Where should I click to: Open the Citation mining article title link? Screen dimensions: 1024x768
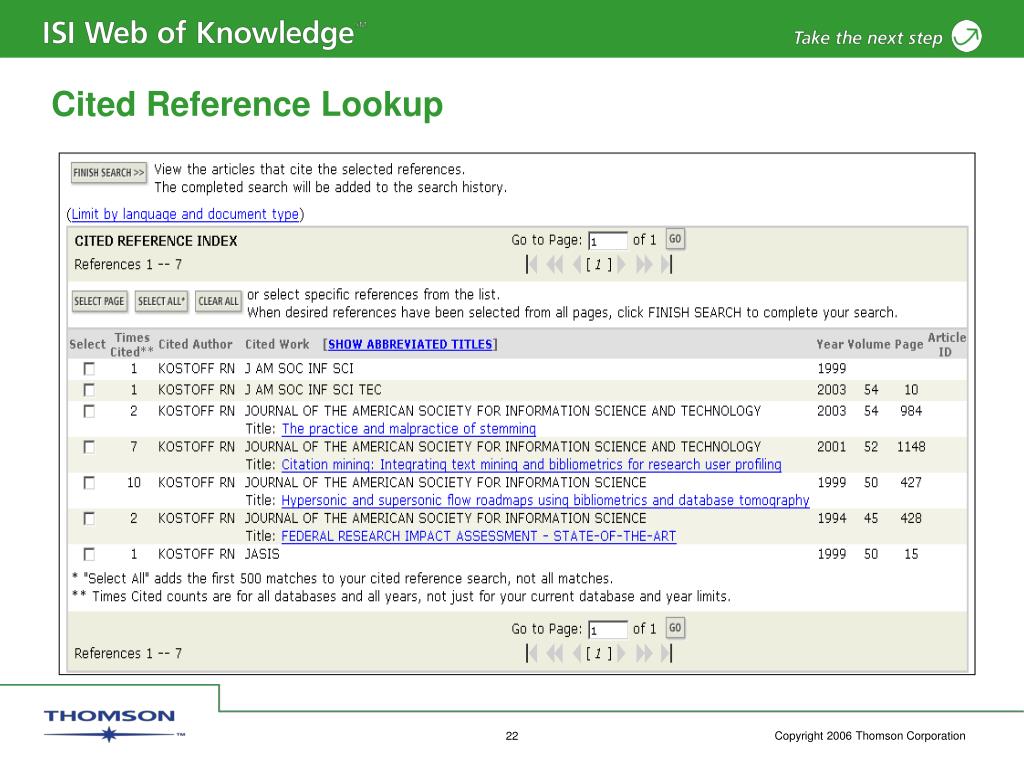coord(532,464)
